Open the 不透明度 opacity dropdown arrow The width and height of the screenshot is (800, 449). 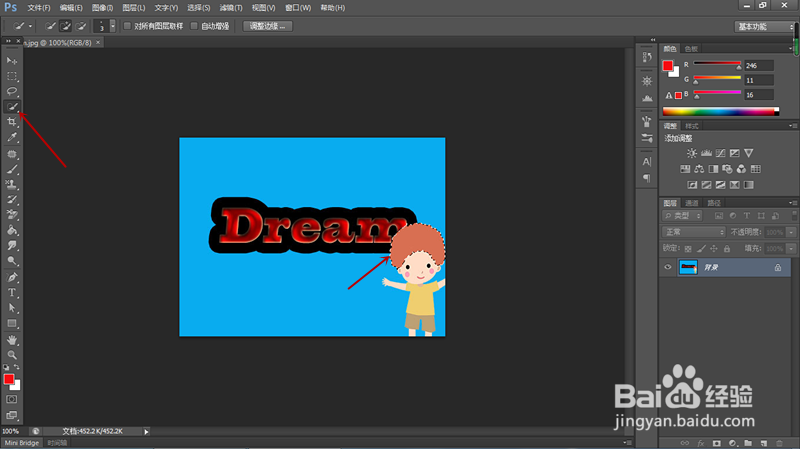coord(791,232)
